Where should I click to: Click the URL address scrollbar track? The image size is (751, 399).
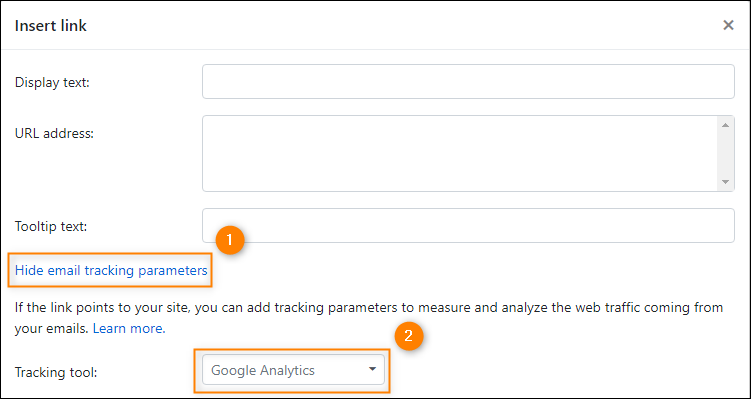[x=725, y=153]
